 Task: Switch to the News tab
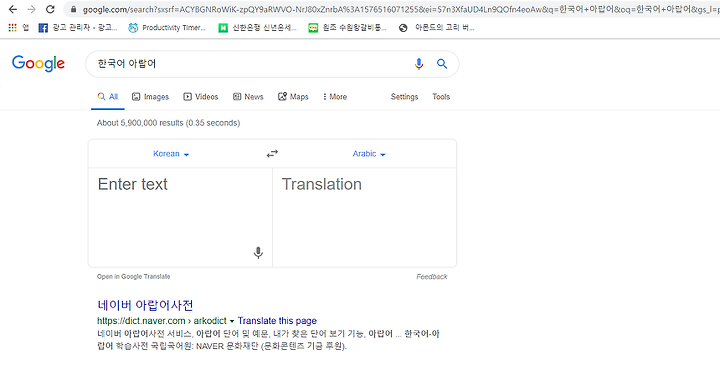point(248,97)
